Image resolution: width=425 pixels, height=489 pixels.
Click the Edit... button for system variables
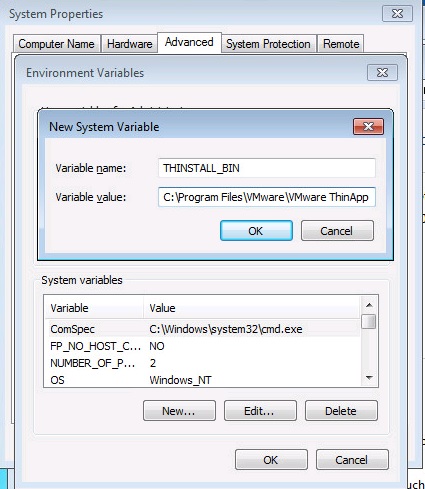(x=260, y=411)
